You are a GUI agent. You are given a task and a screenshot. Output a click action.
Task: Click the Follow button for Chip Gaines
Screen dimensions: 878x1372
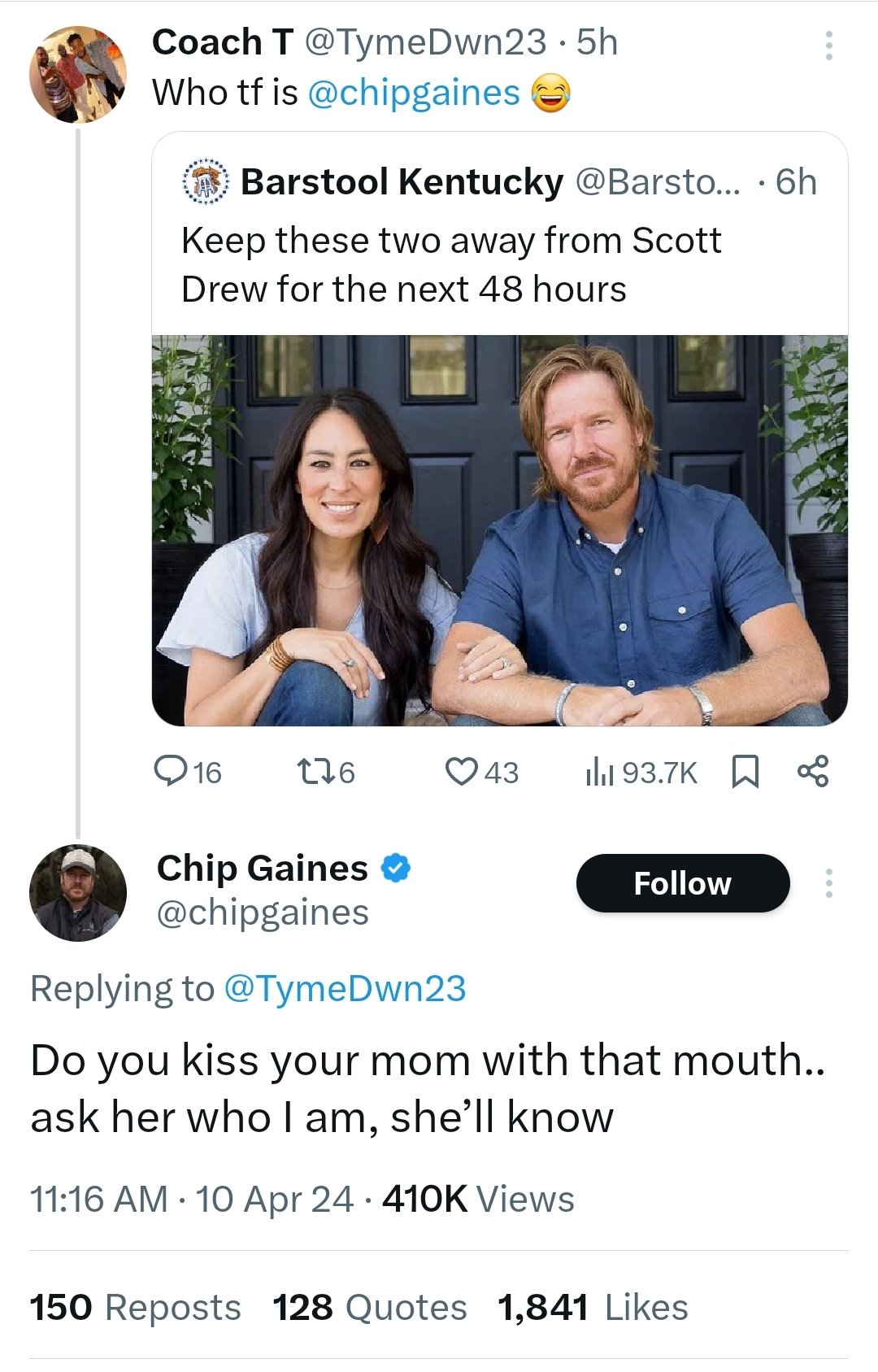[682, 884]
